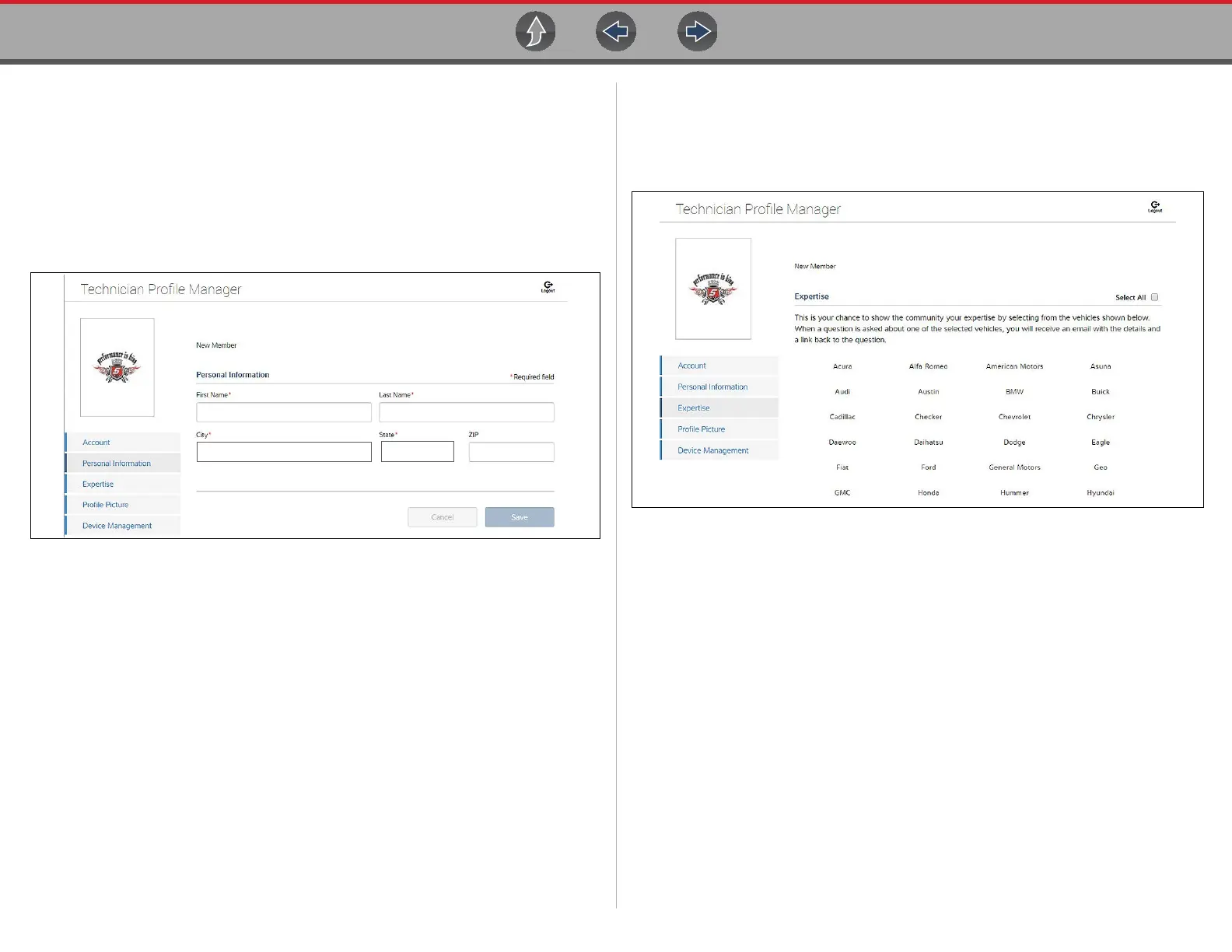Viewport: 1232px width, 952px height.
Task: Click the back arrow navigation icon
Action: tap(616, 32)
